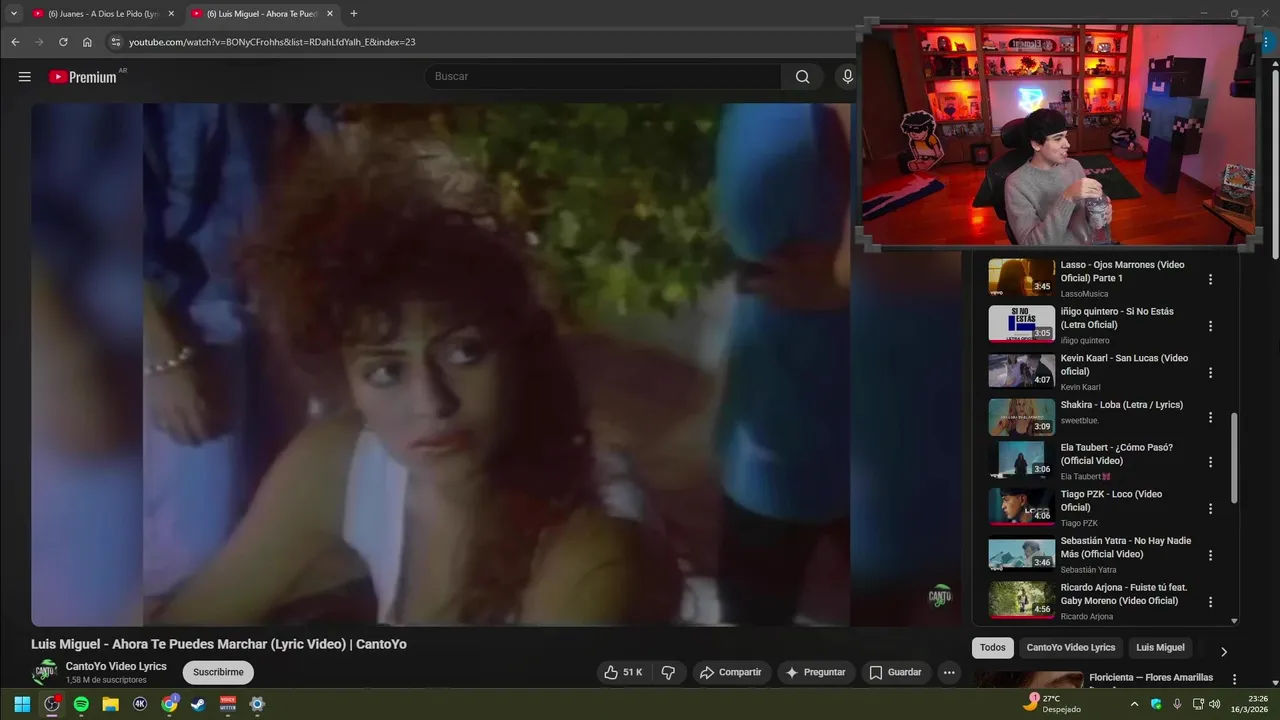Screen dimensions: 1280x720
Task: Open options for Floricienta Flores Amarillas
Action: 1234,680
